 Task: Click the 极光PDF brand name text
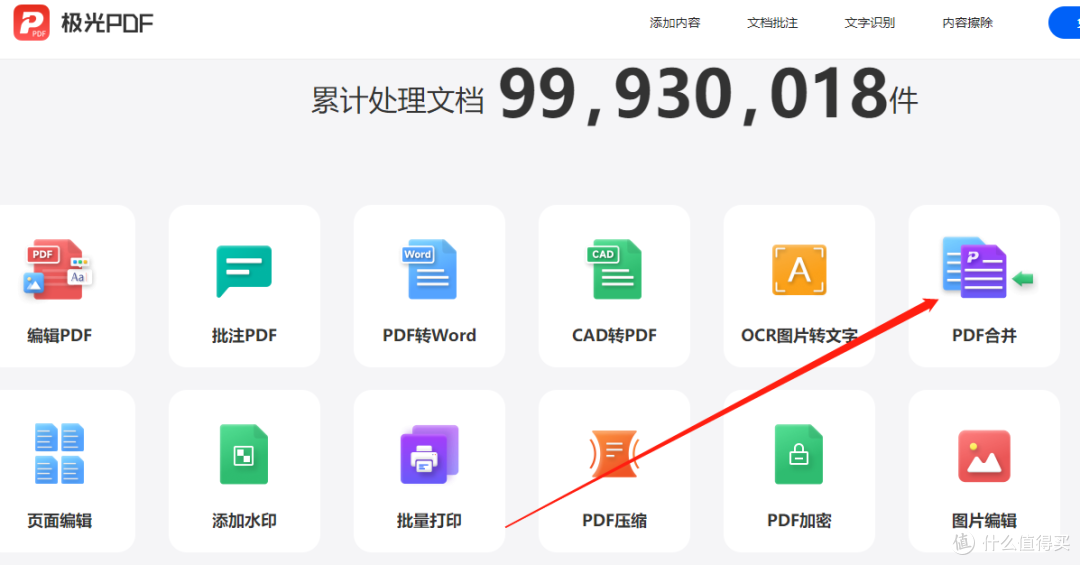107,23
